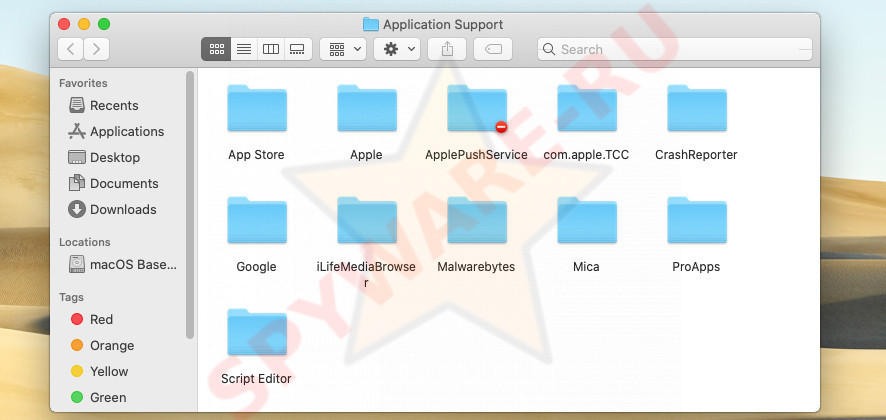Select the ApplePushService folder
Screen dimensions: 886x420
click(x=477, y=109)
